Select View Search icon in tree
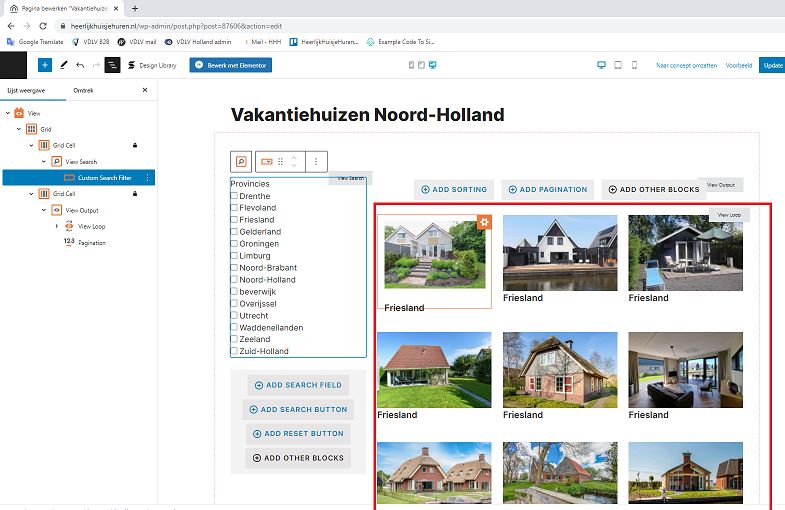785x510 pixels. pyautogui.click(x=57, y=162)
